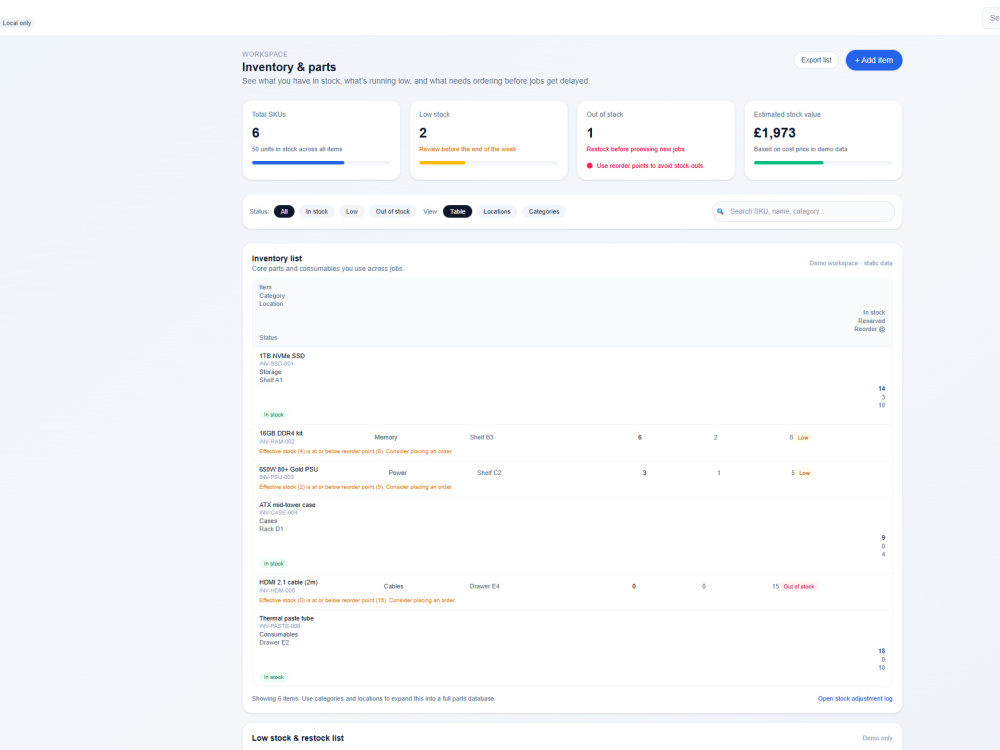The width and height of the screenshot is (1000, 750).
Task: Click the Status column header
Action: (x=268, y=338)
